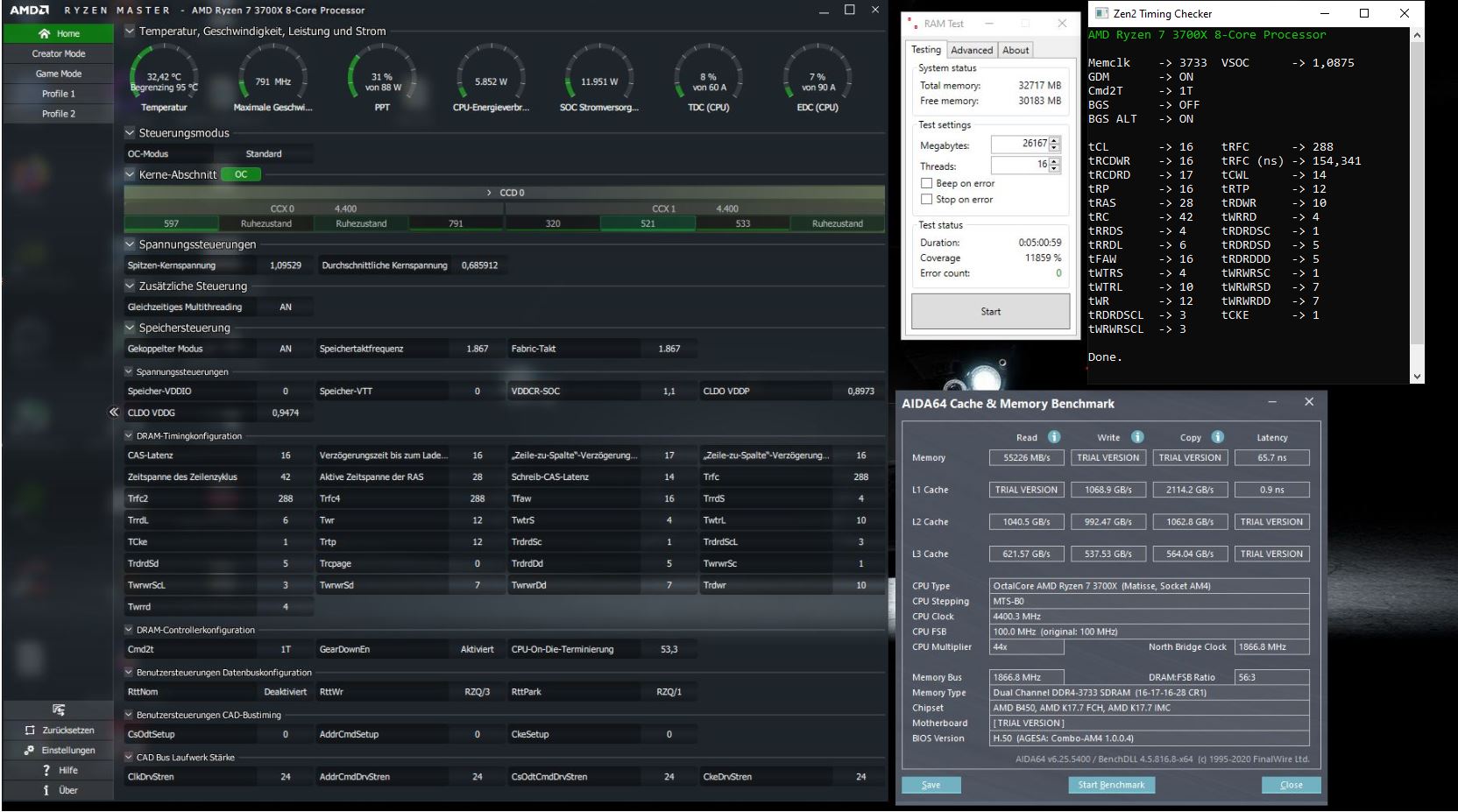
Task: Toggle the green OC switch beside Kerne-Abschnitt
Action: (x=241, y=174)
